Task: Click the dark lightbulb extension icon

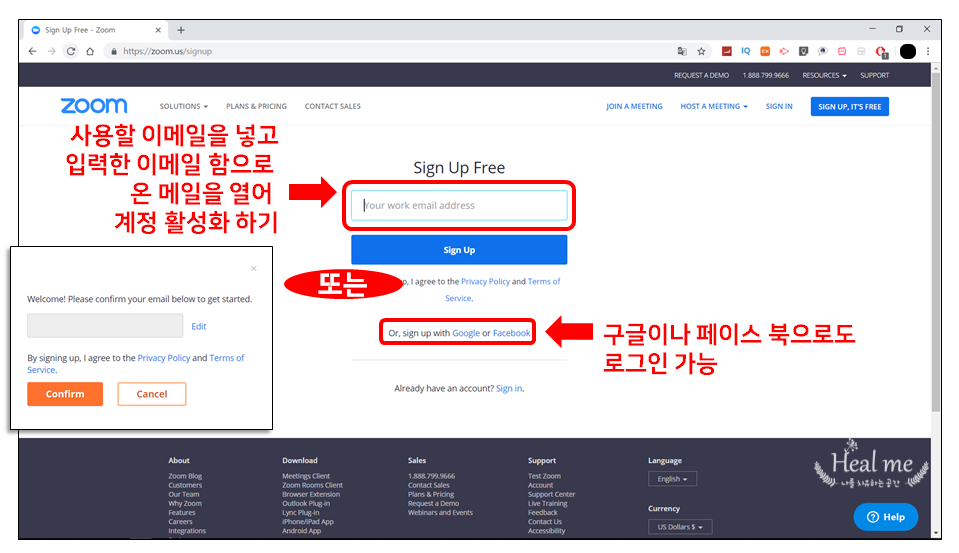Action: (804, 51)
